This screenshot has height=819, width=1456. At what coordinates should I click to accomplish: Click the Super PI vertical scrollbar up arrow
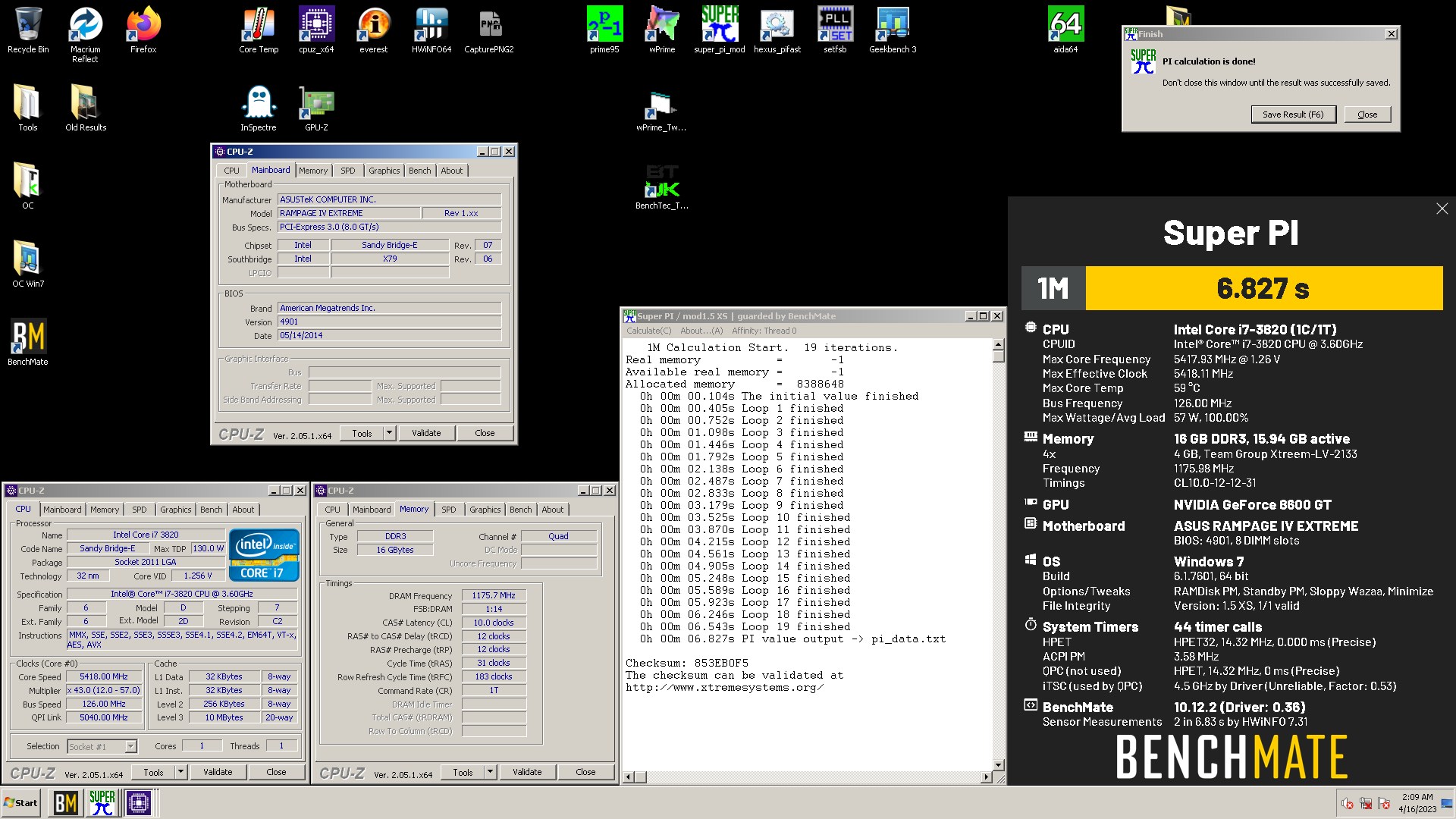click(x=999, y=345)
